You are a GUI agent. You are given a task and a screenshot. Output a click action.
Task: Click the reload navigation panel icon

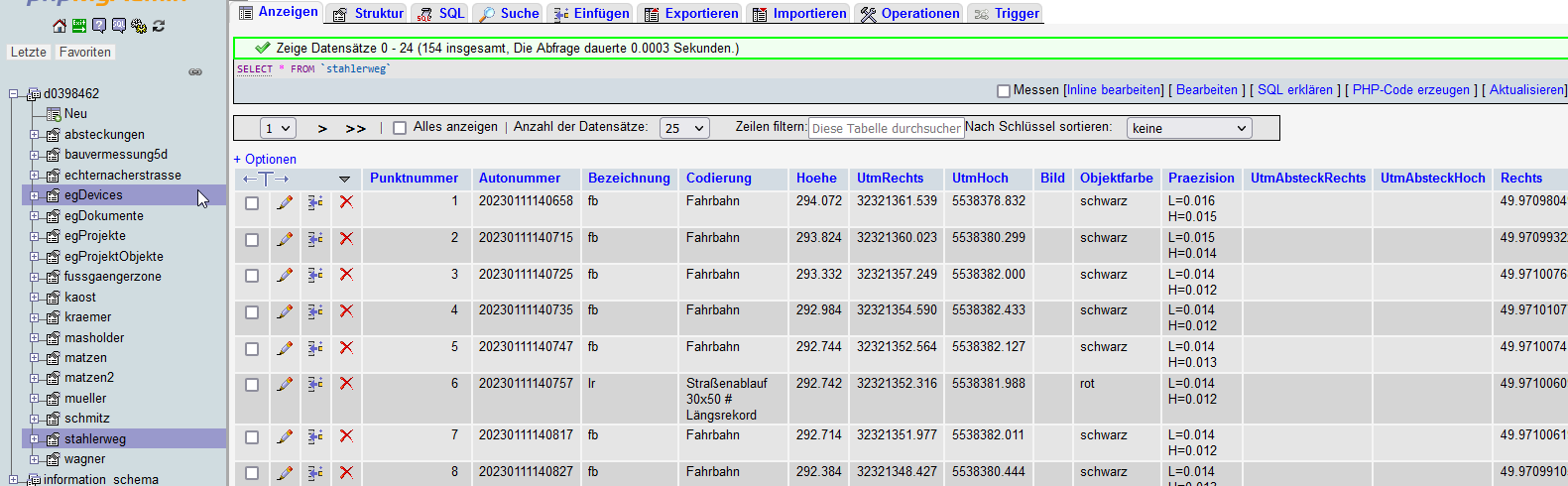159,26
